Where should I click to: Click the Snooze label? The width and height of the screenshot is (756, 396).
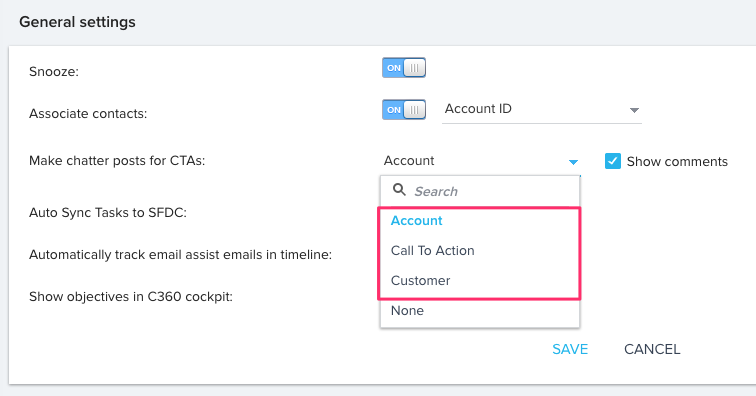tap(54, 72)
